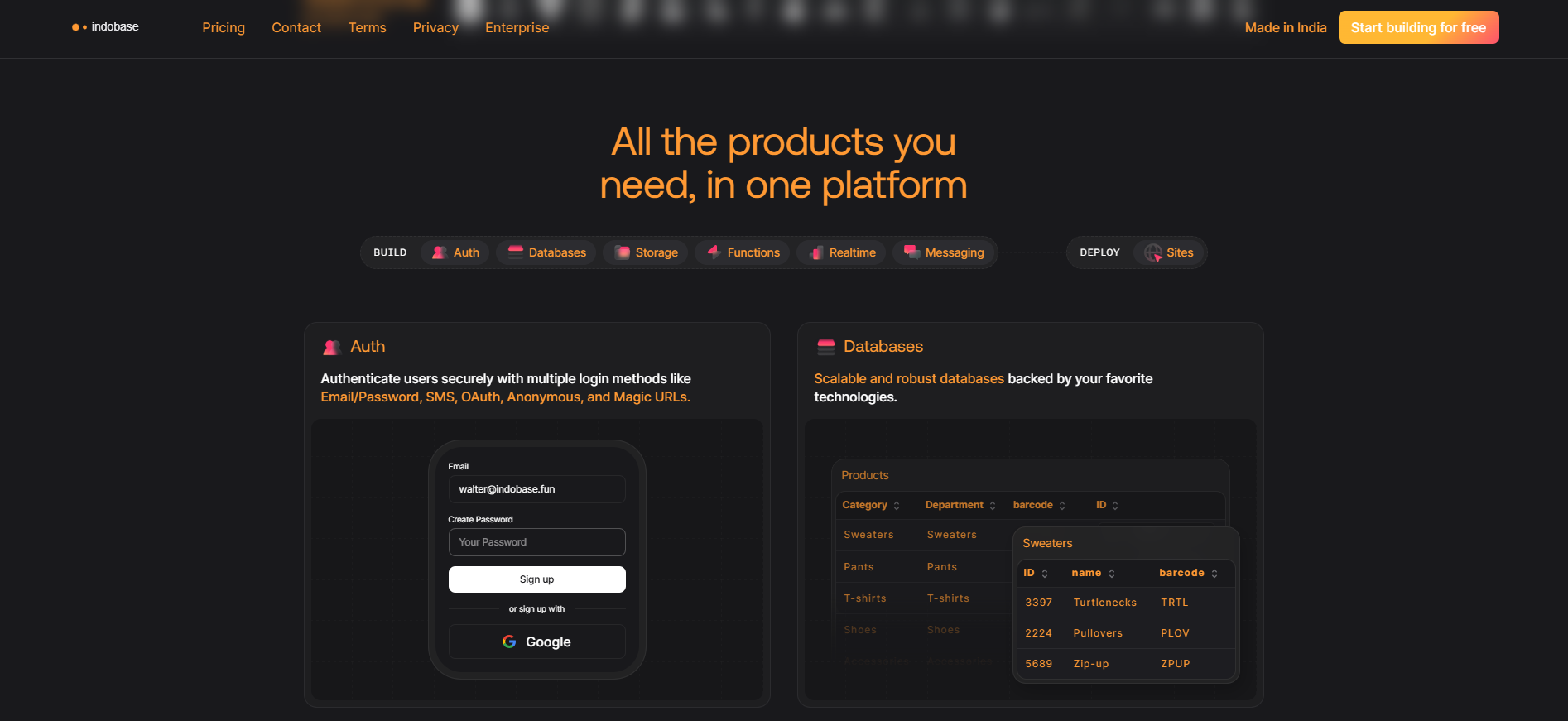Open the Pricing page
Screen dimensions: 1568x721
pos(224,27)
